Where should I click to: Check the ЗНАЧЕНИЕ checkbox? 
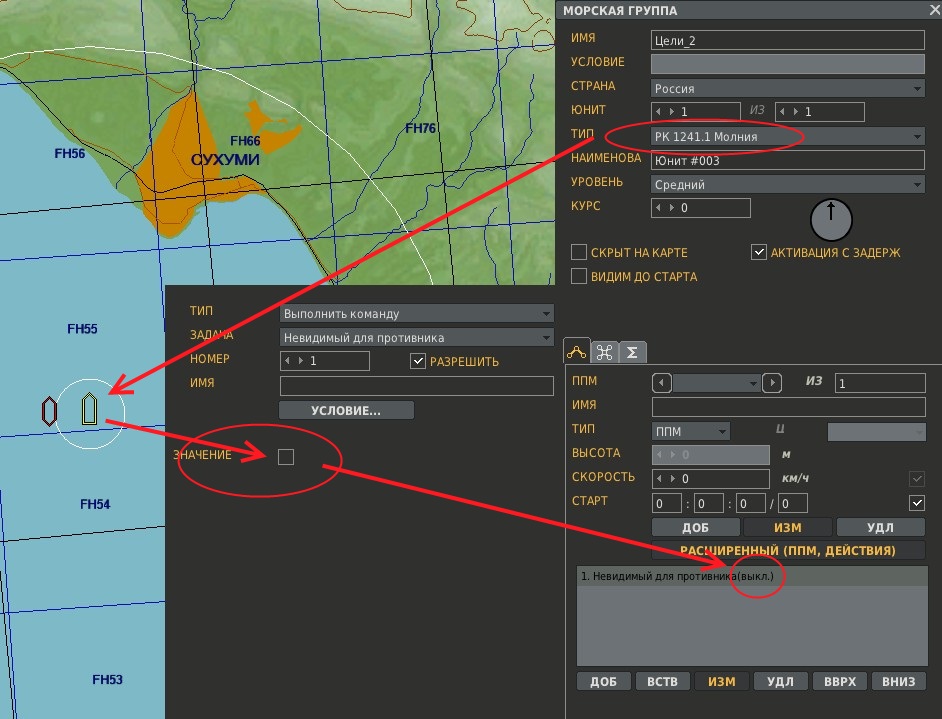click(286, 457)
